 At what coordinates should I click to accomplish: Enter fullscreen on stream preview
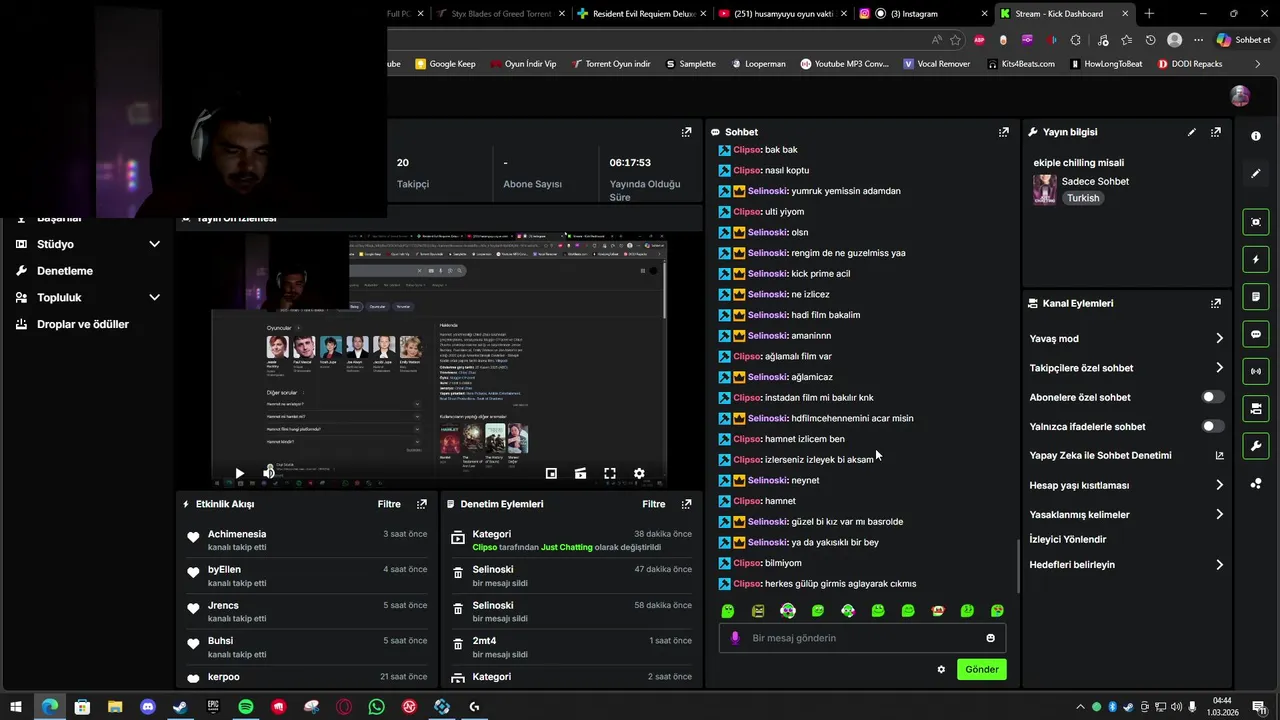(x=610, y=473)
